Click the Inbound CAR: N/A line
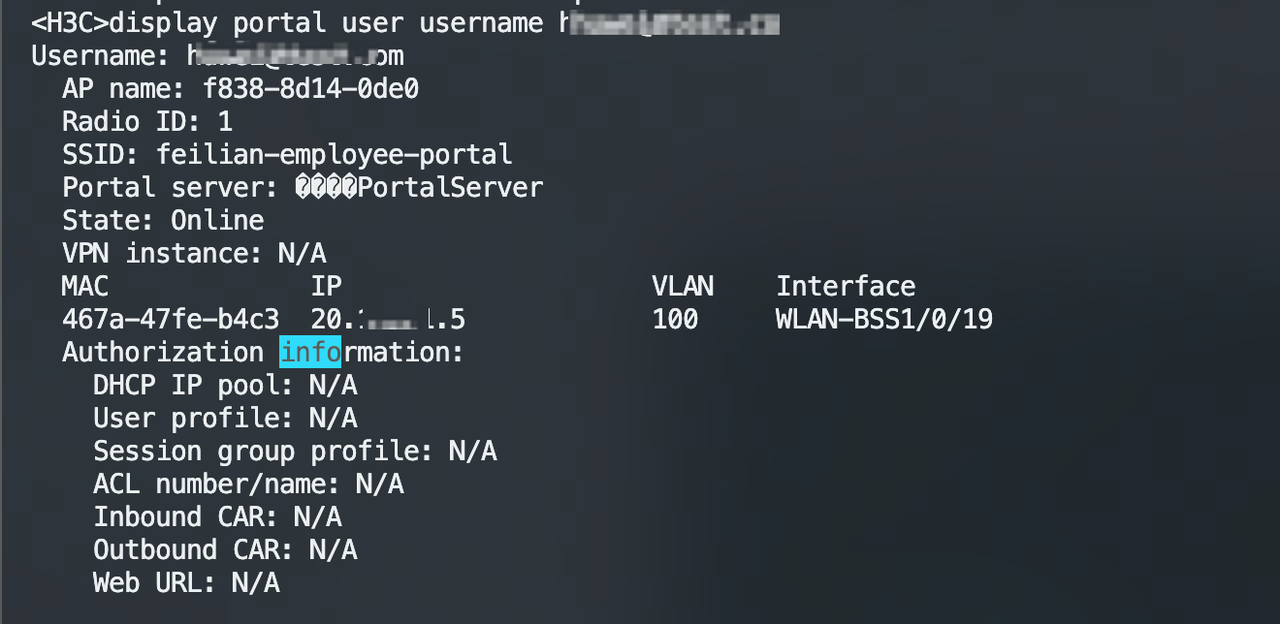1280x624 pixels. point(217,517)
